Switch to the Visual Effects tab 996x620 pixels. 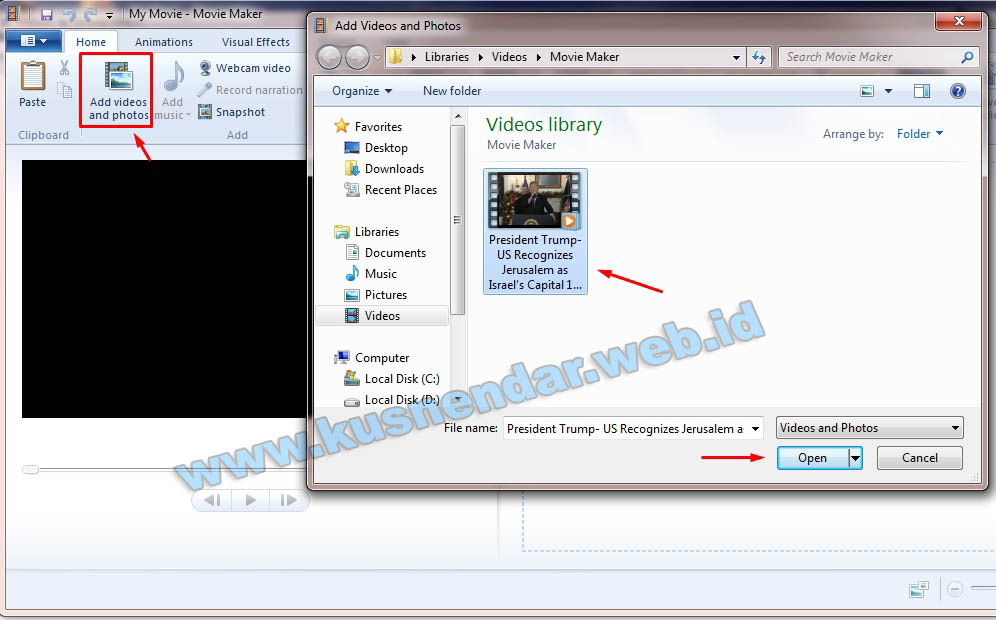[x=255, y=42]
